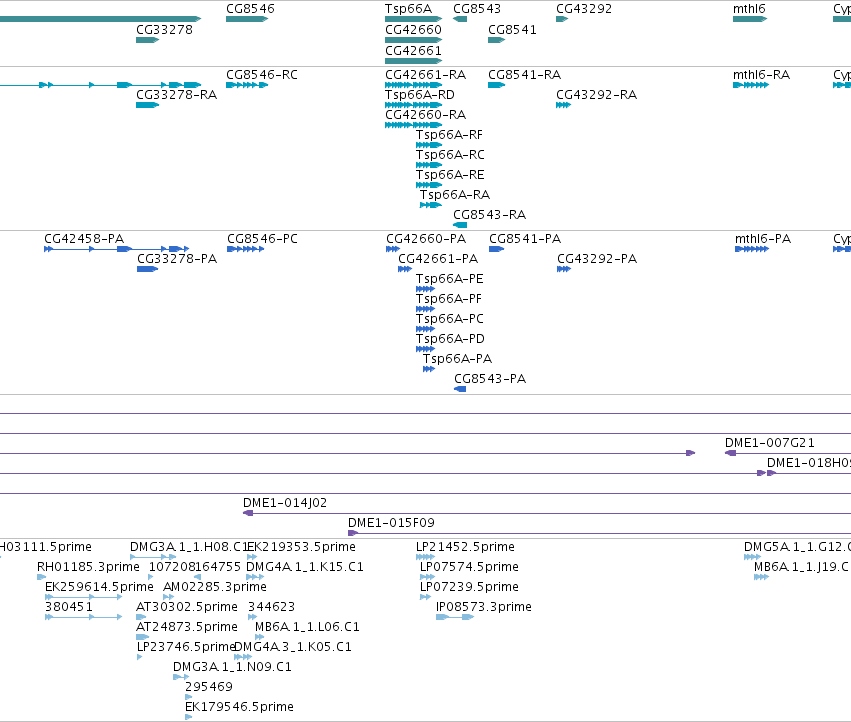Screen dimensions: 851x722
Task: Click the AT30302.5prime EST label
Action: click(x=187, y=606)
